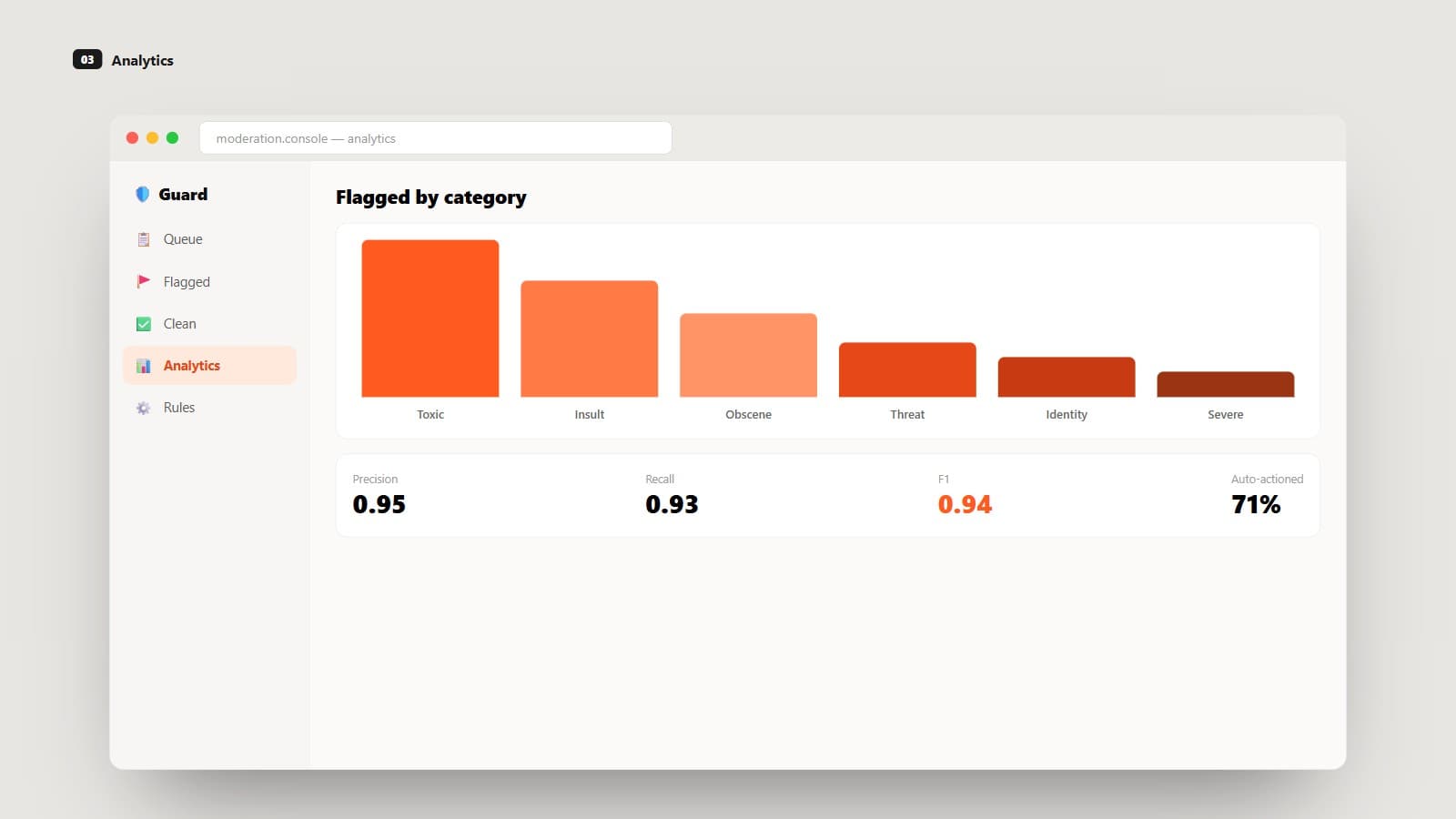This screenshot has width=1456, height=819.
Task: Click the orange F1 score value
Action: (x=965, y=504)
